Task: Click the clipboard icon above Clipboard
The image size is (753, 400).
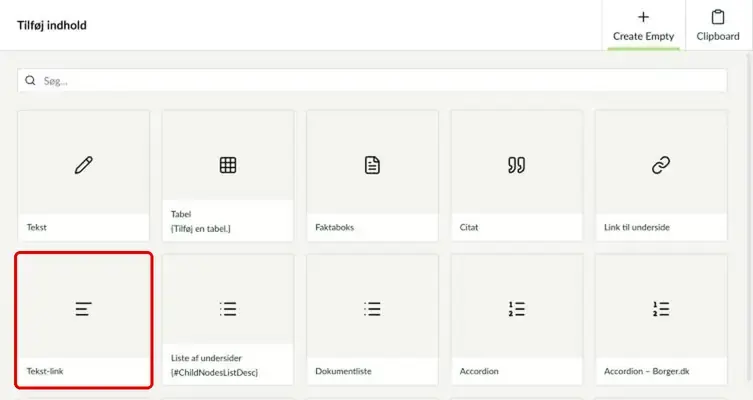Action: point(718,17)
